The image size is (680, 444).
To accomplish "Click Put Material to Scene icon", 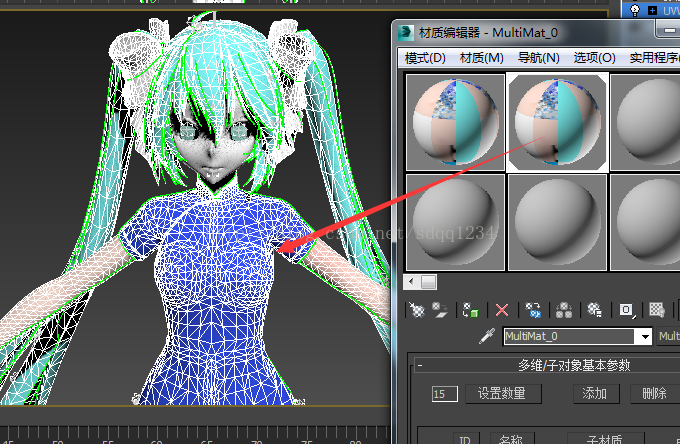I will [440, 310].
